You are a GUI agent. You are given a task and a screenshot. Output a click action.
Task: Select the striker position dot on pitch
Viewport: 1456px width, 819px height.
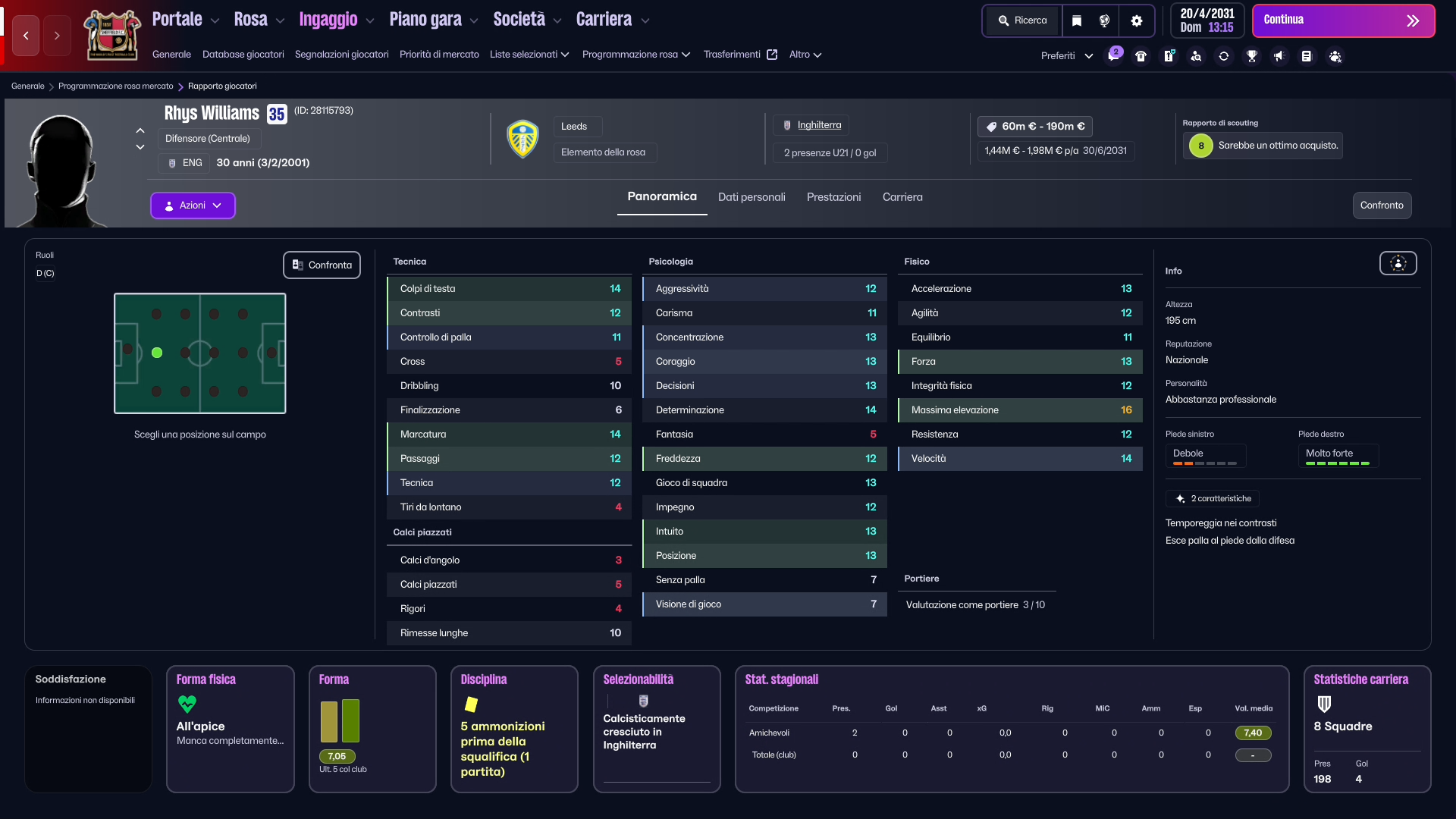(x=271, y=353)
